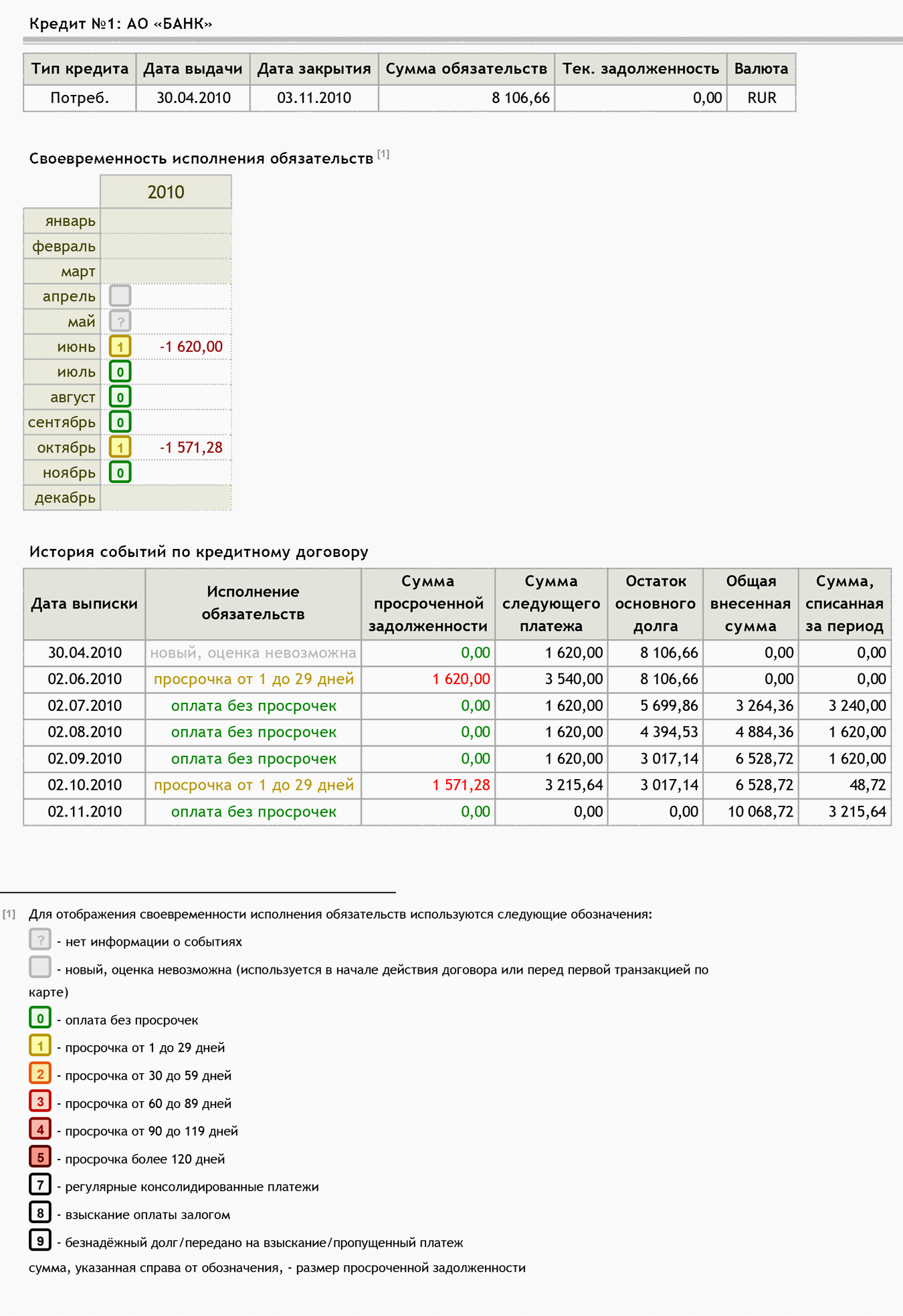Click legend 9 icon безнадёжный долг
Screen dimensions: 903x1316
pyautogui.click(x=40, y=1240)
